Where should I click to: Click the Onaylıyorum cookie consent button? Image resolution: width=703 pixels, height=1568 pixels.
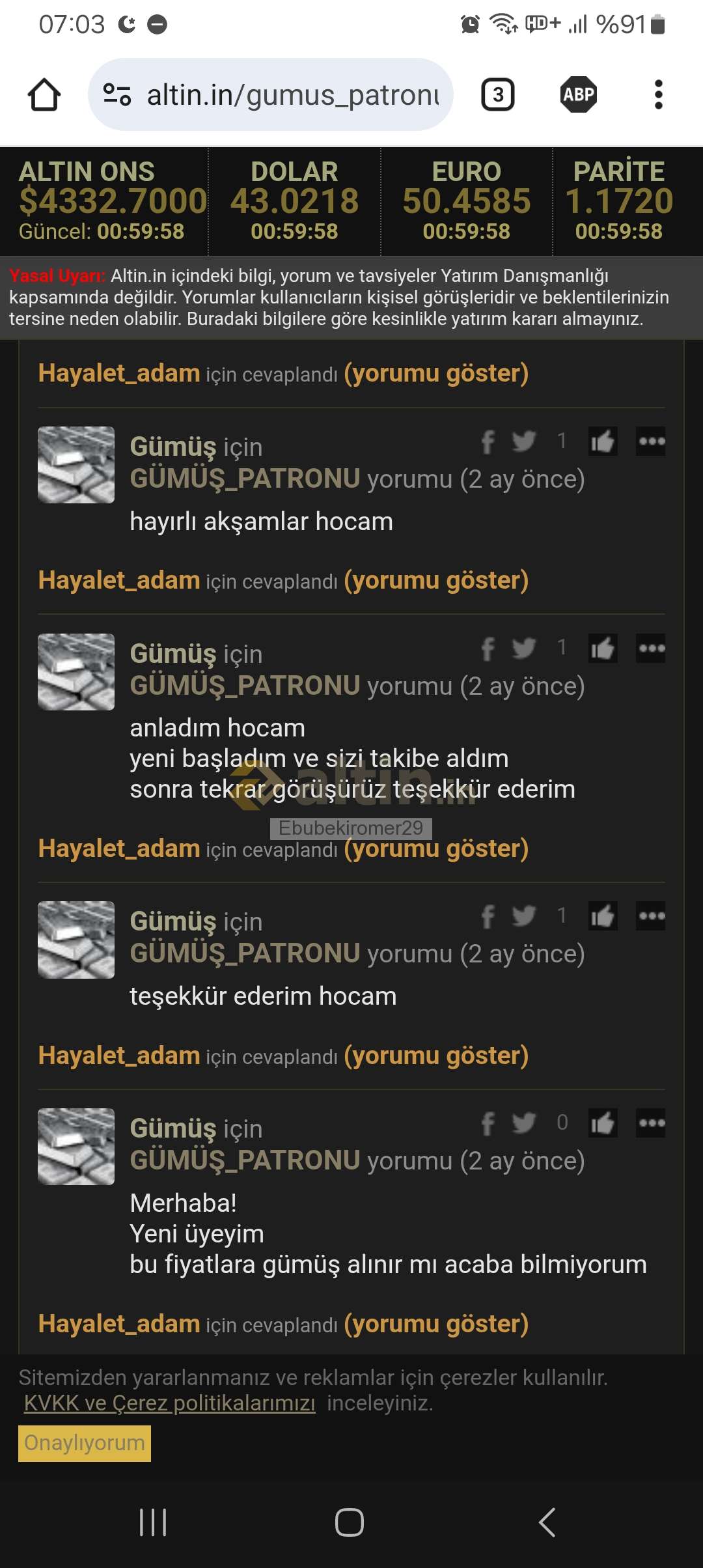pos(85,1443)
